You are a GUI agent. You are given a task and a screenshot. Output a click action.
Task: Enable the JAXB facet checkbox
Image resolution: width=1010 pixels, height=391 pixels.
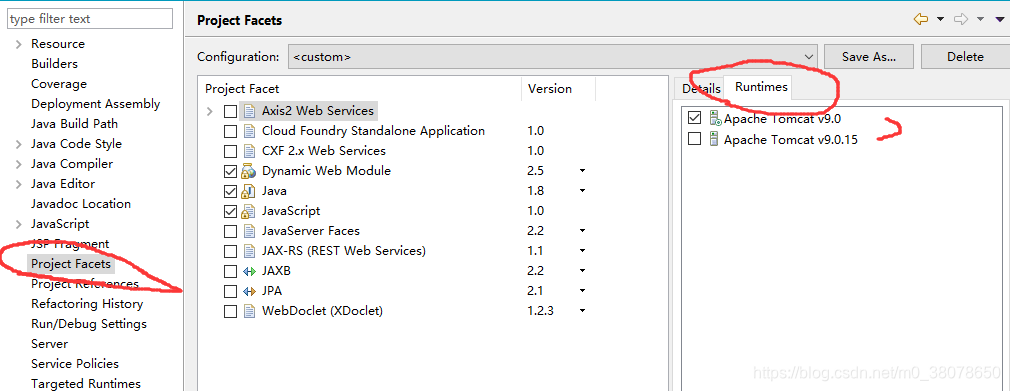click(x=230, y=271)
